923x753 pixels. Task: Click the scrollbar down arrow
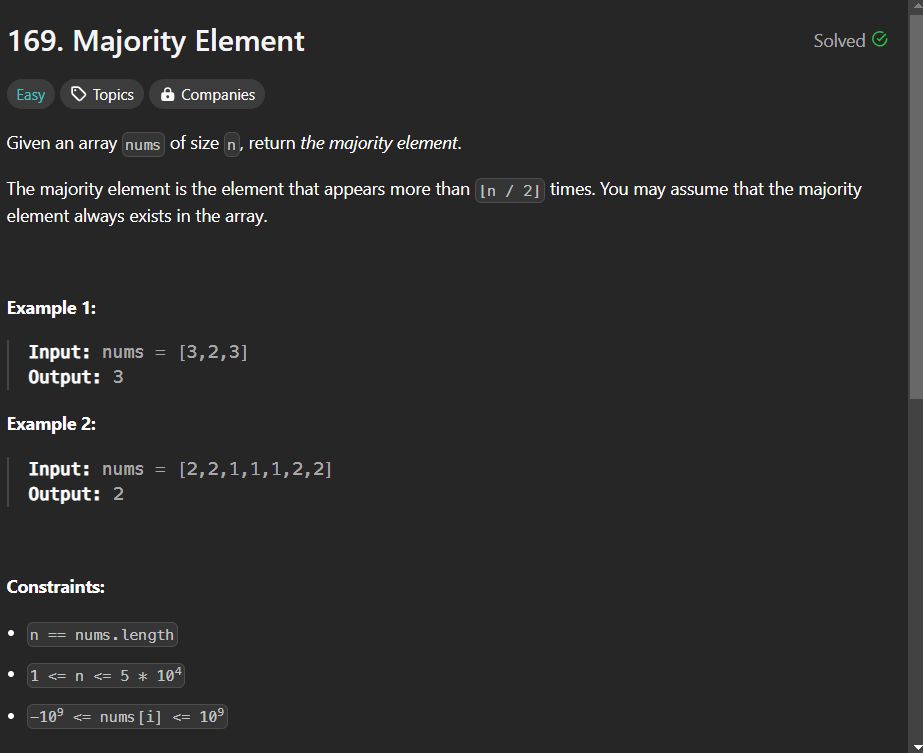point(915,748)
